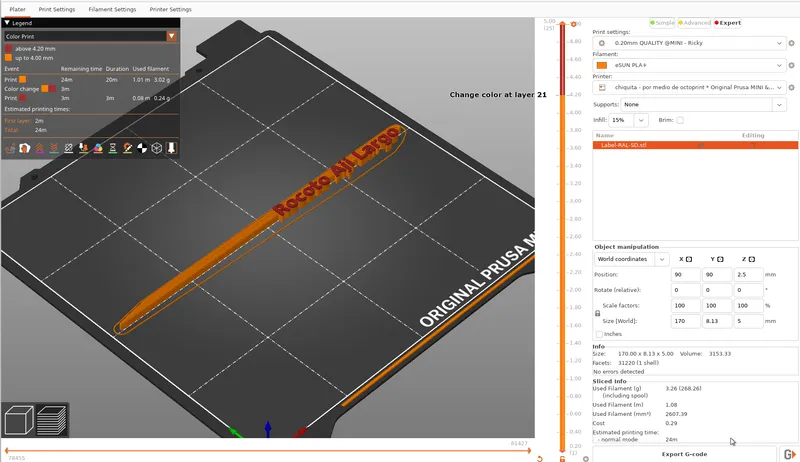This screenshot has width=800, height=462.
Task: Click horizontal move slider right handle
Action: pos(529,450)
